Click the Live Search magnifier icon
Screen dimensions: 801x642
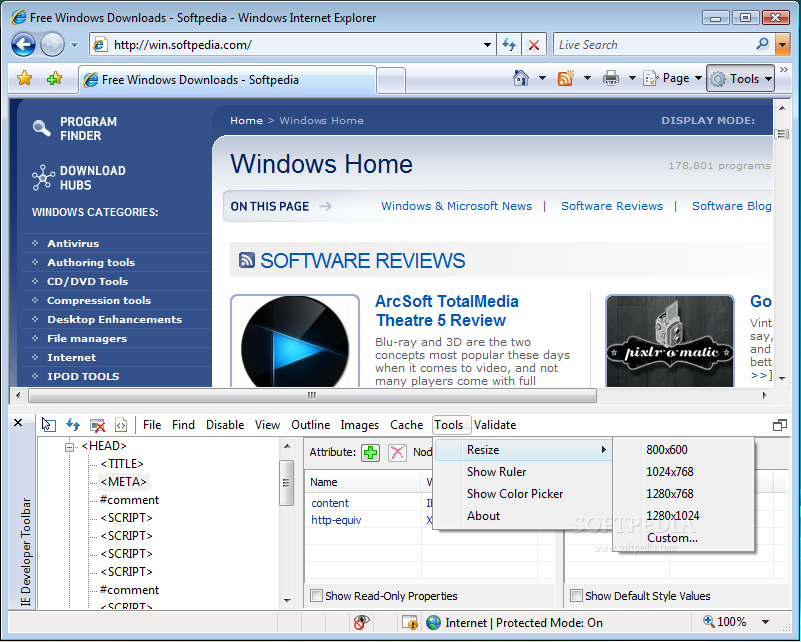[763, 44]
